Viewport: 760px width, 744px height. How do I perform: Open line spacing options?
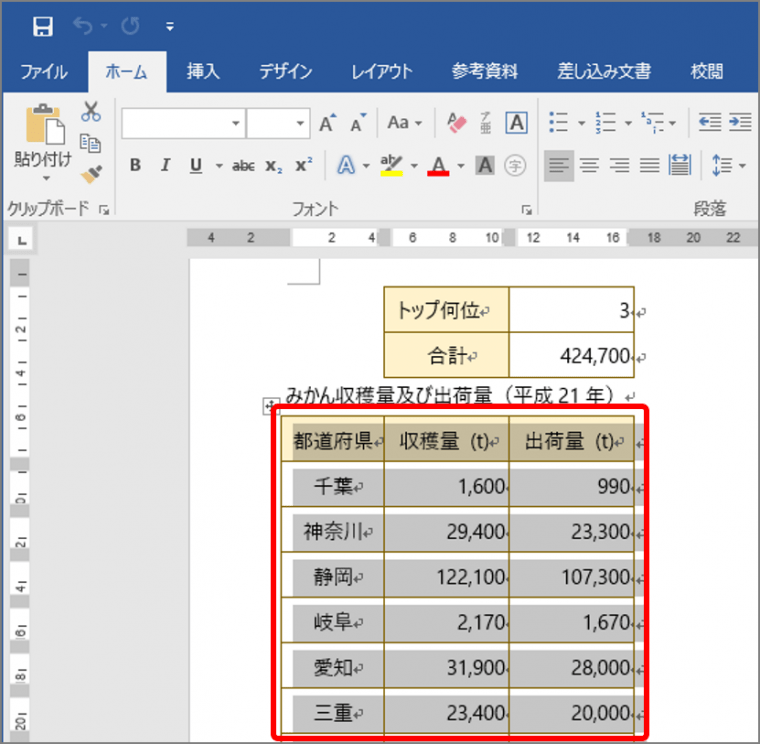pyautogui.click(x=722, y=166)
